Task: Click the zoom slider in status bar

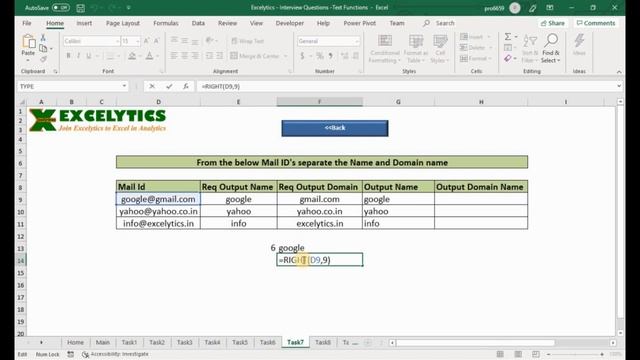Action: click(x=576, y=354)
